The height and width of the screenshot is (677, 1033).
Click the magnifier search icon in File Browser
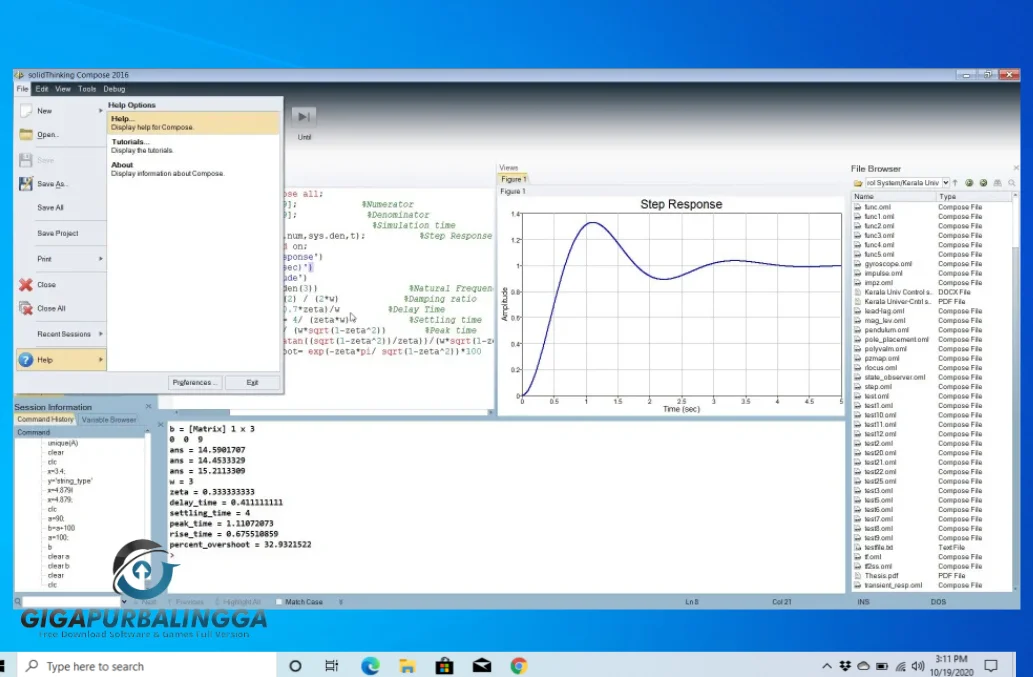point(1012,183)
